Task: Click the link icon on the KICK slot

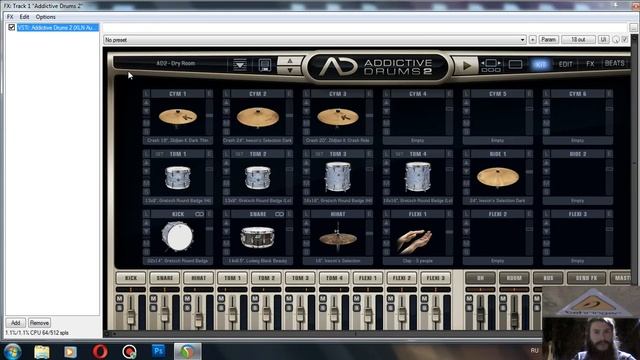Action: 199,214
